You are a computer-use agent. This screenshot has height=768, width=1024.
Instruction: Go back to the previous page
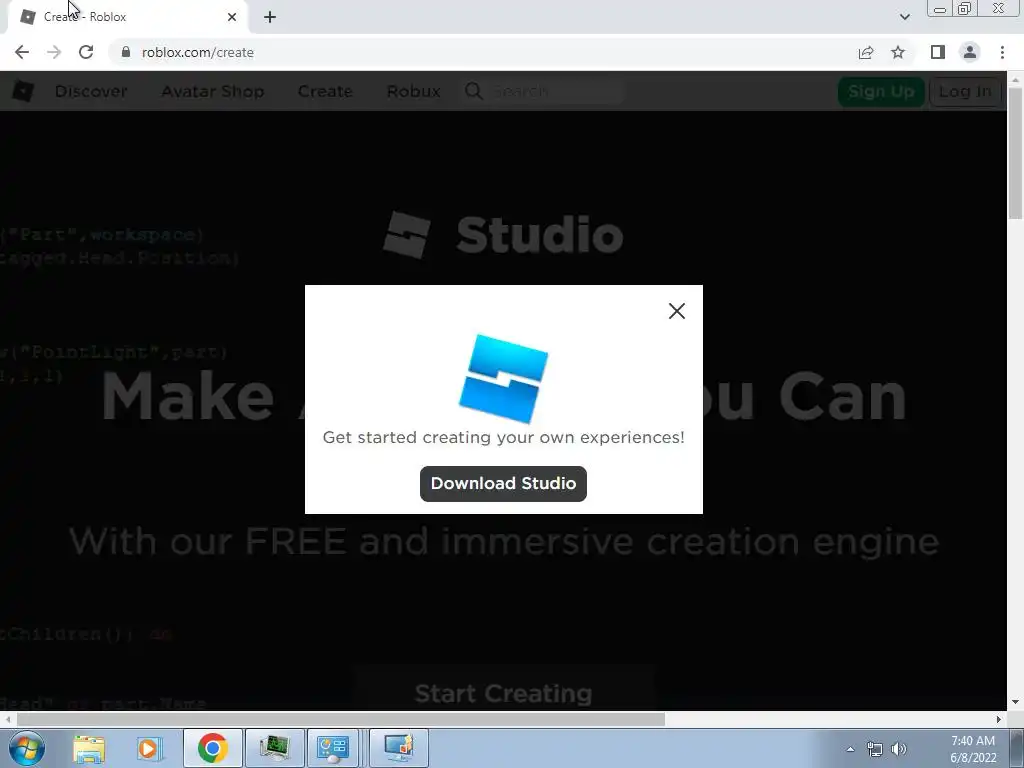(22, 52)
